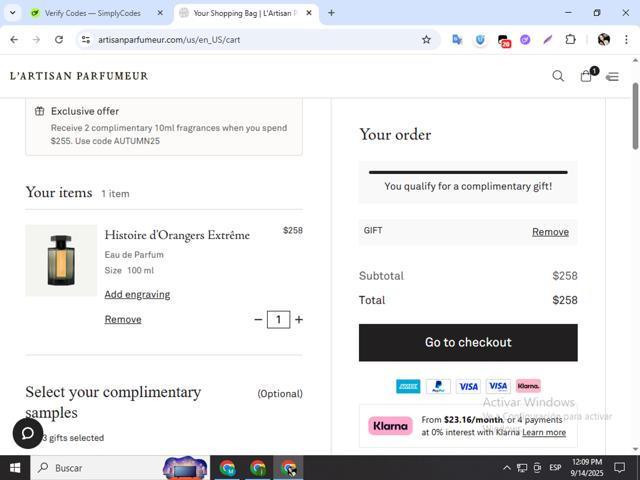This screenshot has width=640, height=480.
Task: Click the Total $258 amount
Action: 565,300
